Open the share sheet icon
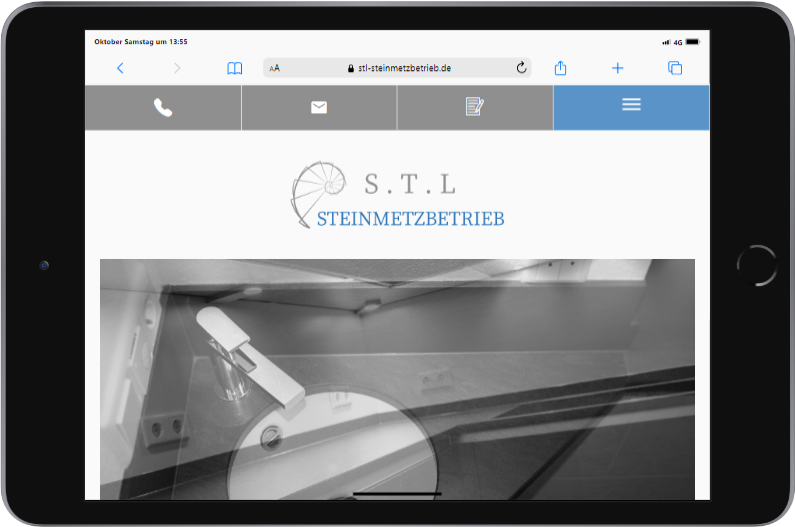Viewport: 795px width, 527px height. (560, 67)
